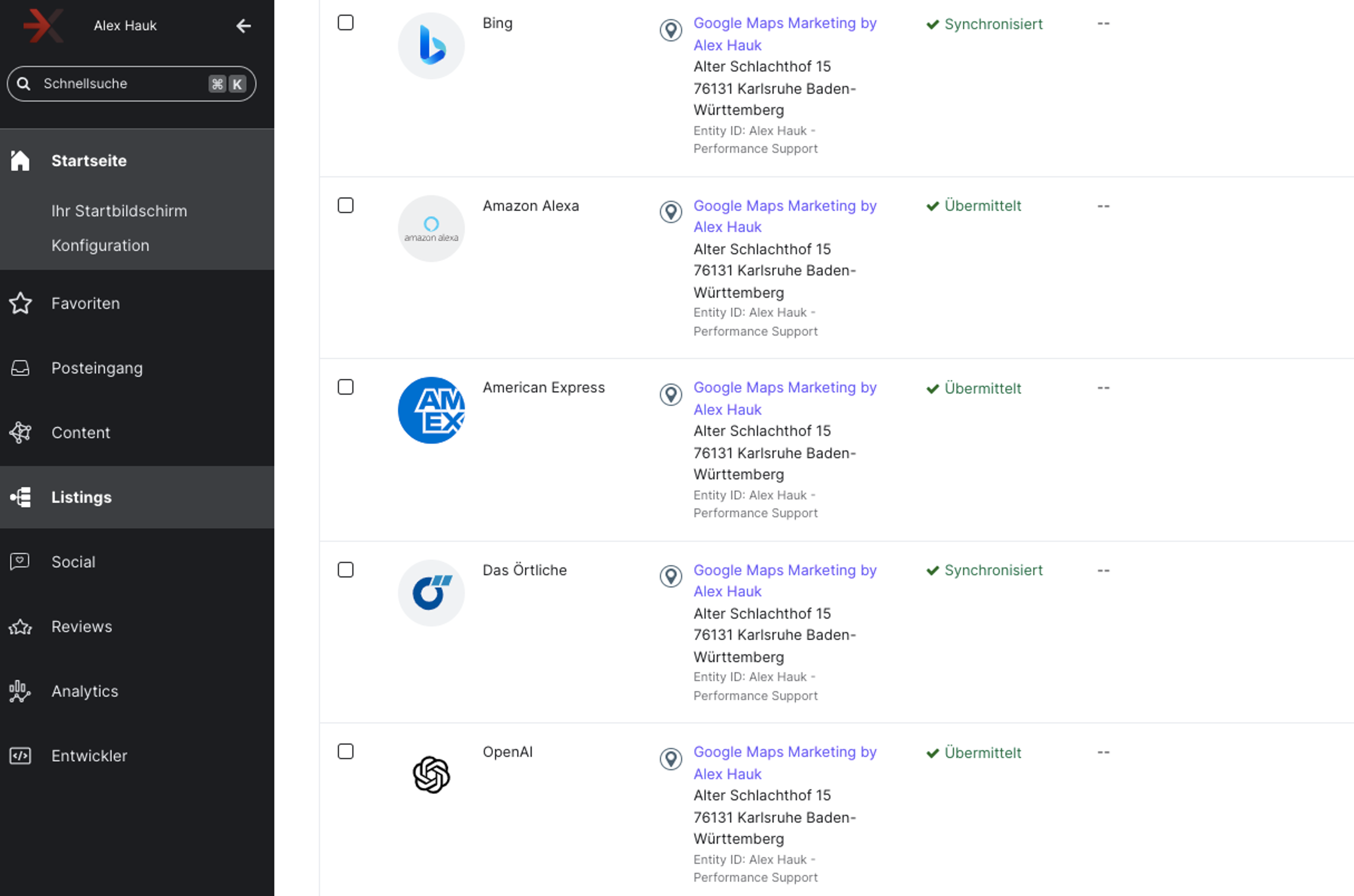Screen dimensions: 1354x896
Task: Click the Schnellsuche magnifier icon
Action: tap(23, 84)
